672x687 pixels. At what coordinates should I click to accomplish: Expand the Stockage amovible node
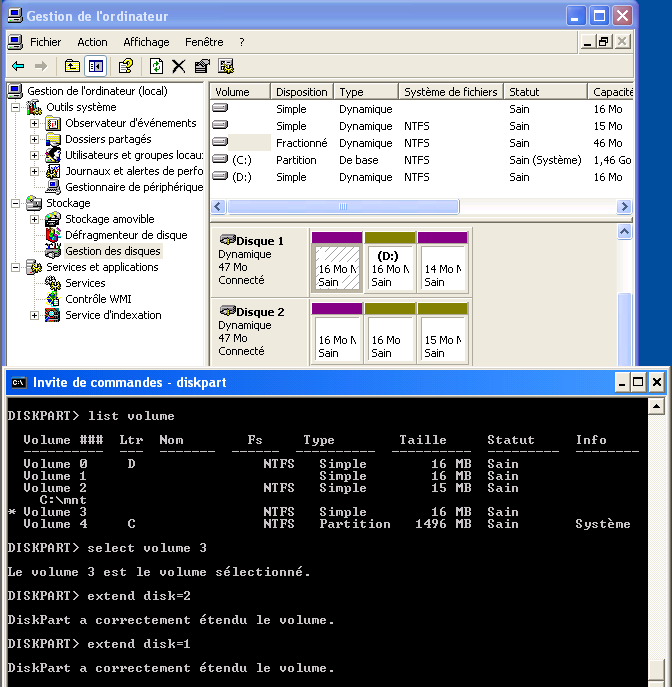coord(35,219)
